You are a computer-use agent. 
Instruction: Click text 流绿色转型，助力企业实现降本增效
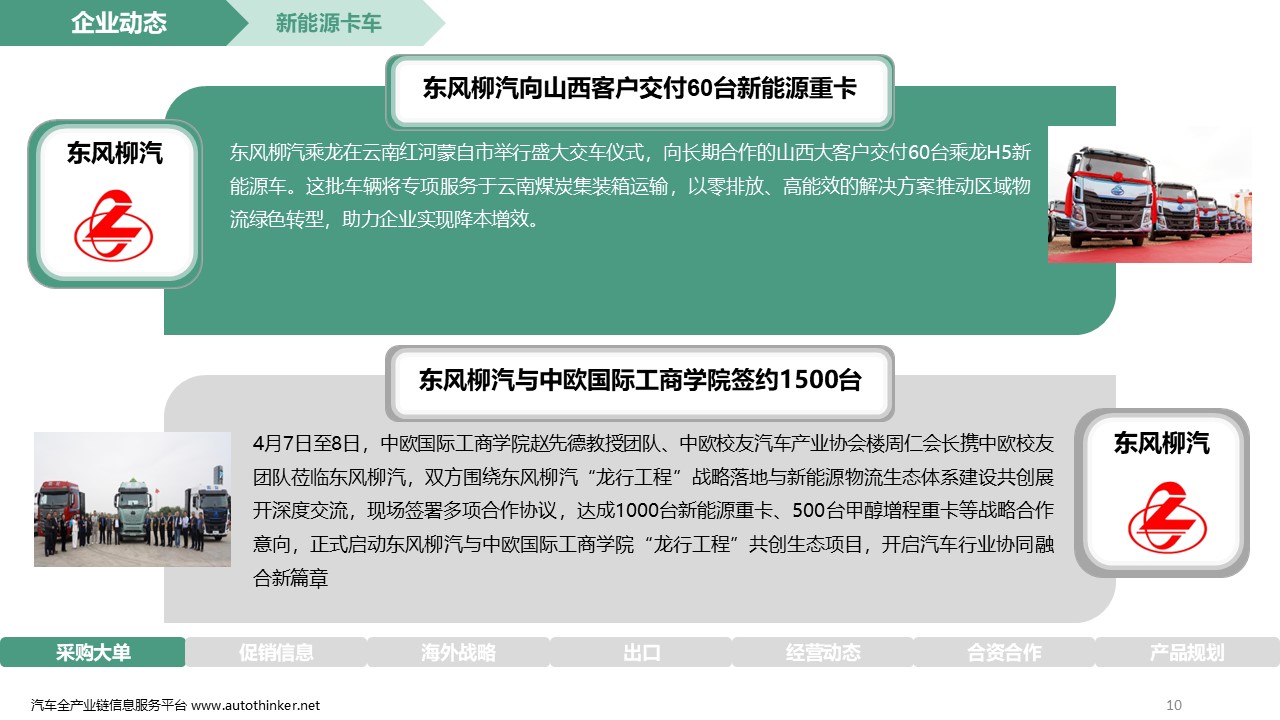tap(385, 218)
